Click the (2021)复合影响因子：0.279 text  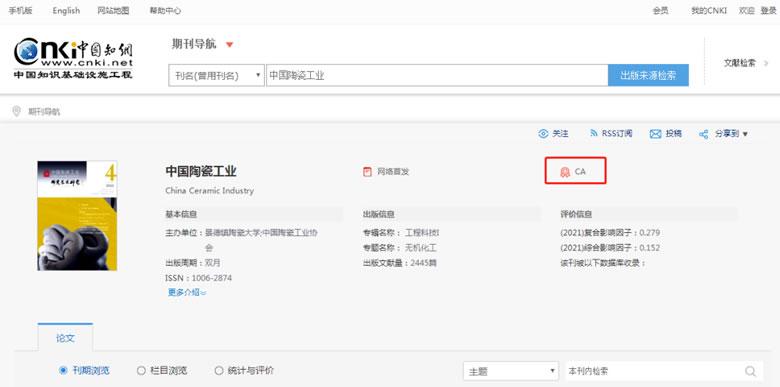(x=610, y=233)
